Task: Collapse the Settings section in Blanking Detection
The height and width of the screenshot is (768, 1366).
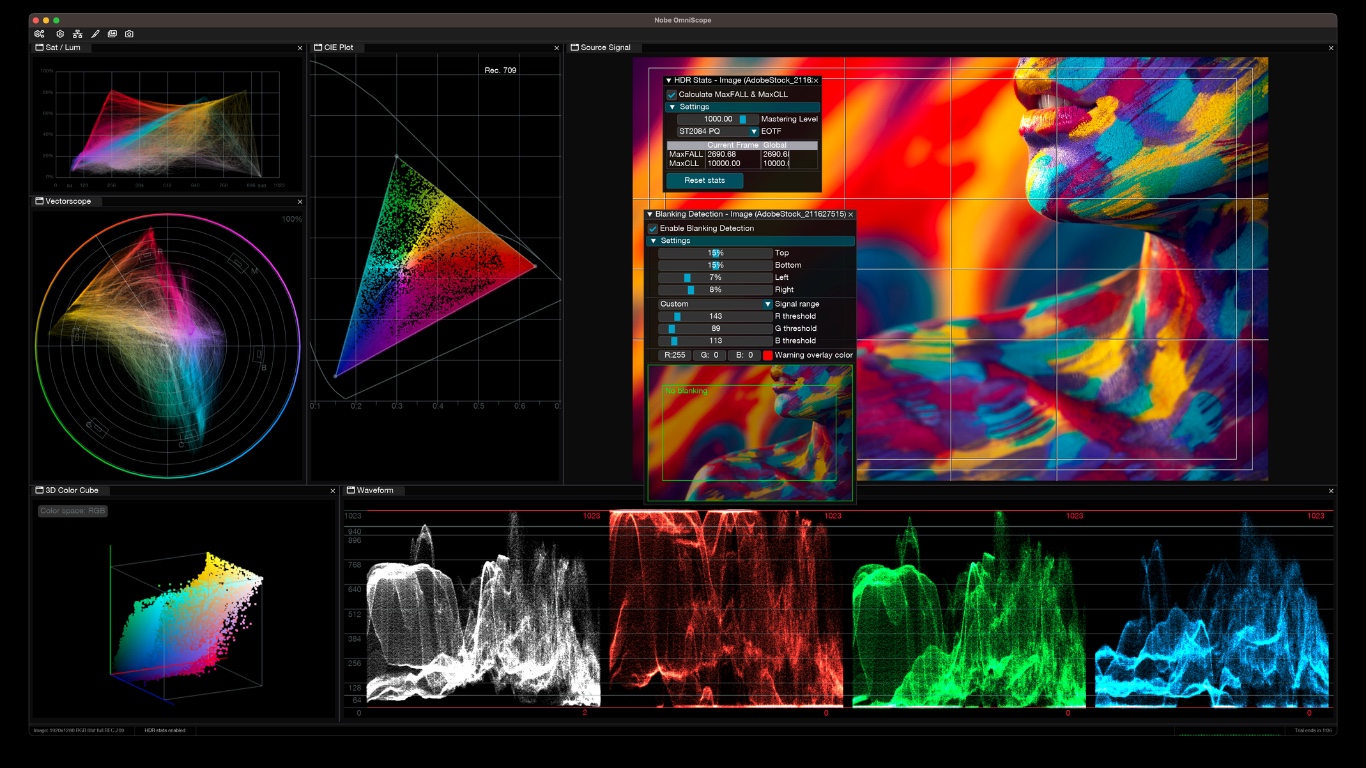Action: (x=655, y=241)
